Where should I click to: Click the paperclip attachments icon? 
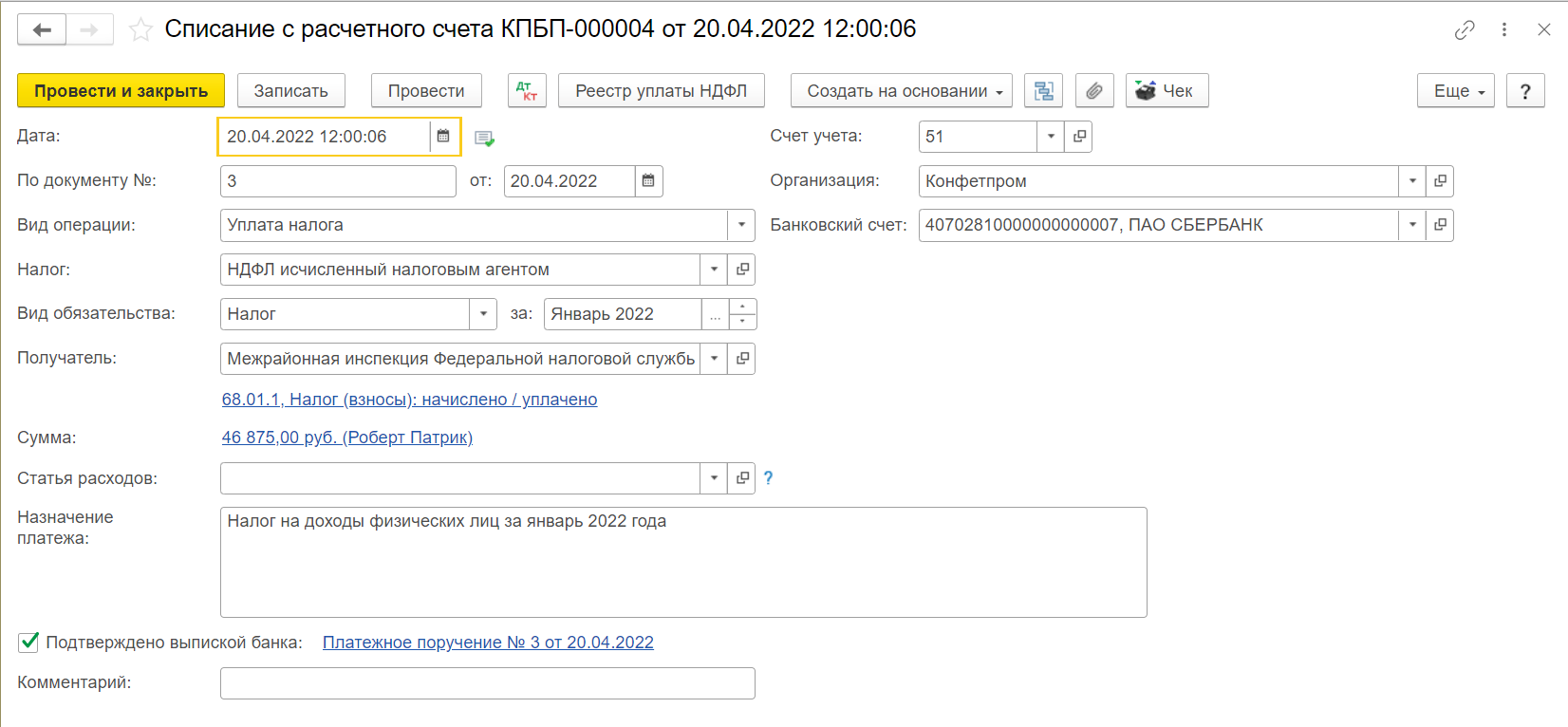1094,91
